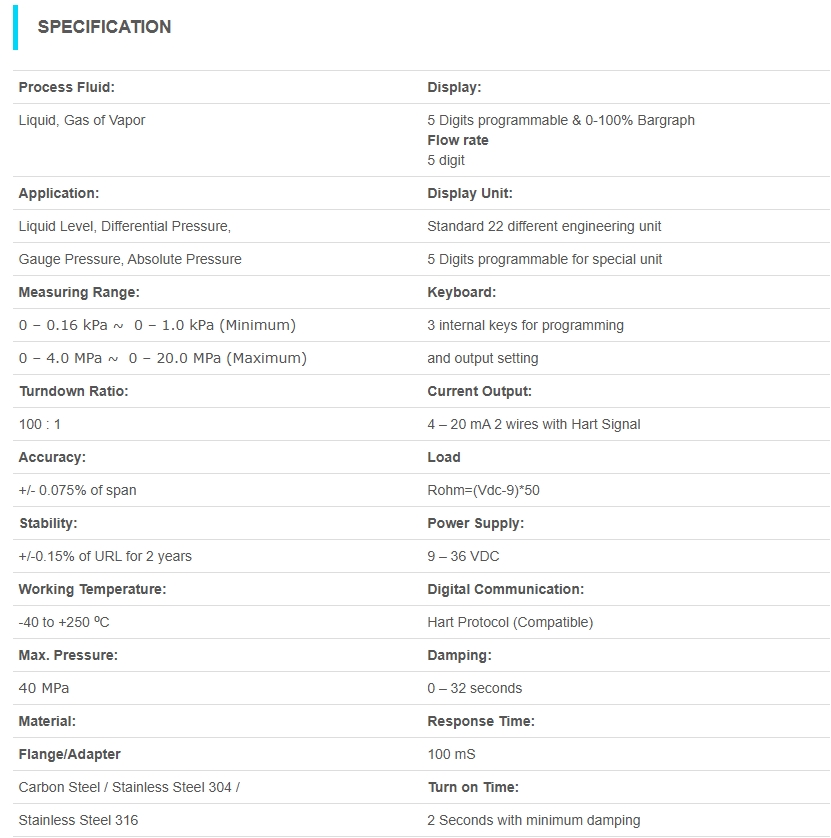The width and height of the screenshot is (831, 838).
Task: Click the Process Fluid label
Action: pos(66,87)
